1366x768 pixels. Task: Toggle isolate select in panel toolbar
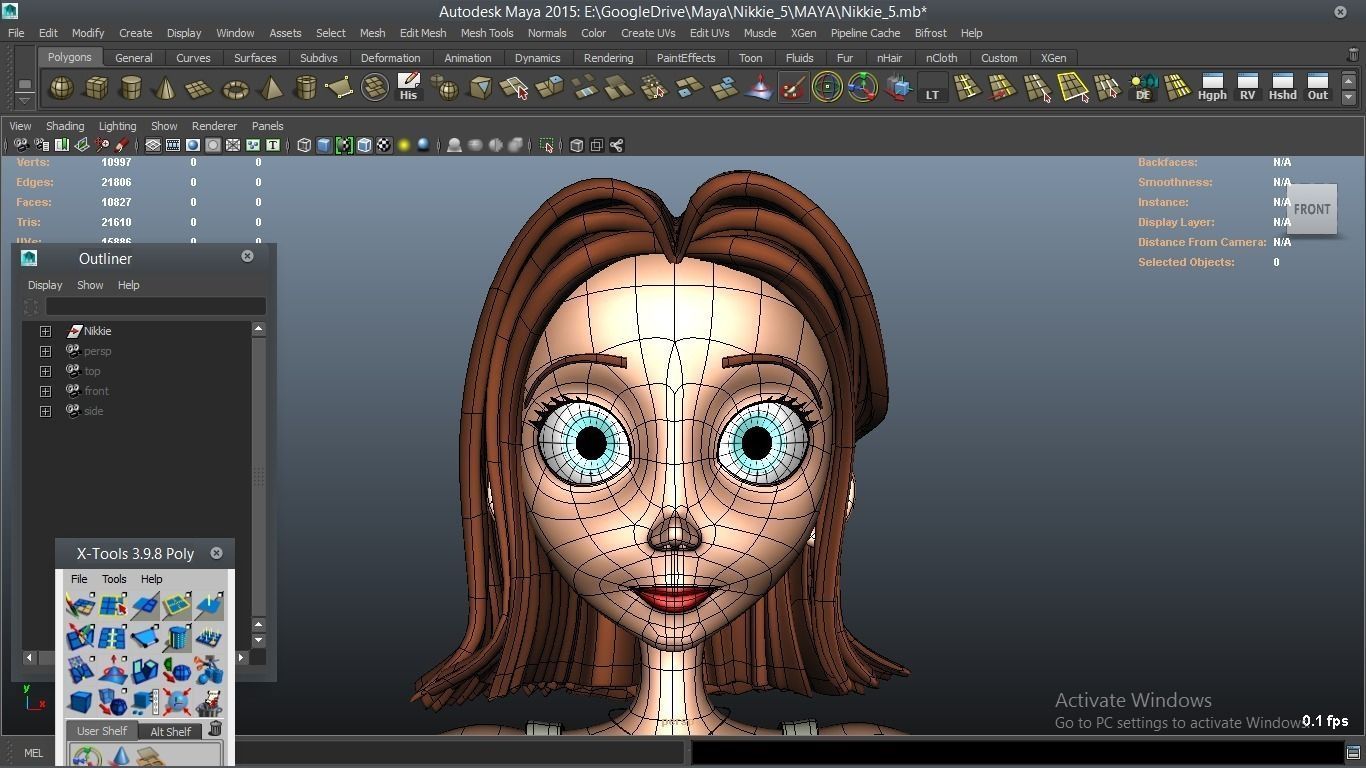point(547,145)
